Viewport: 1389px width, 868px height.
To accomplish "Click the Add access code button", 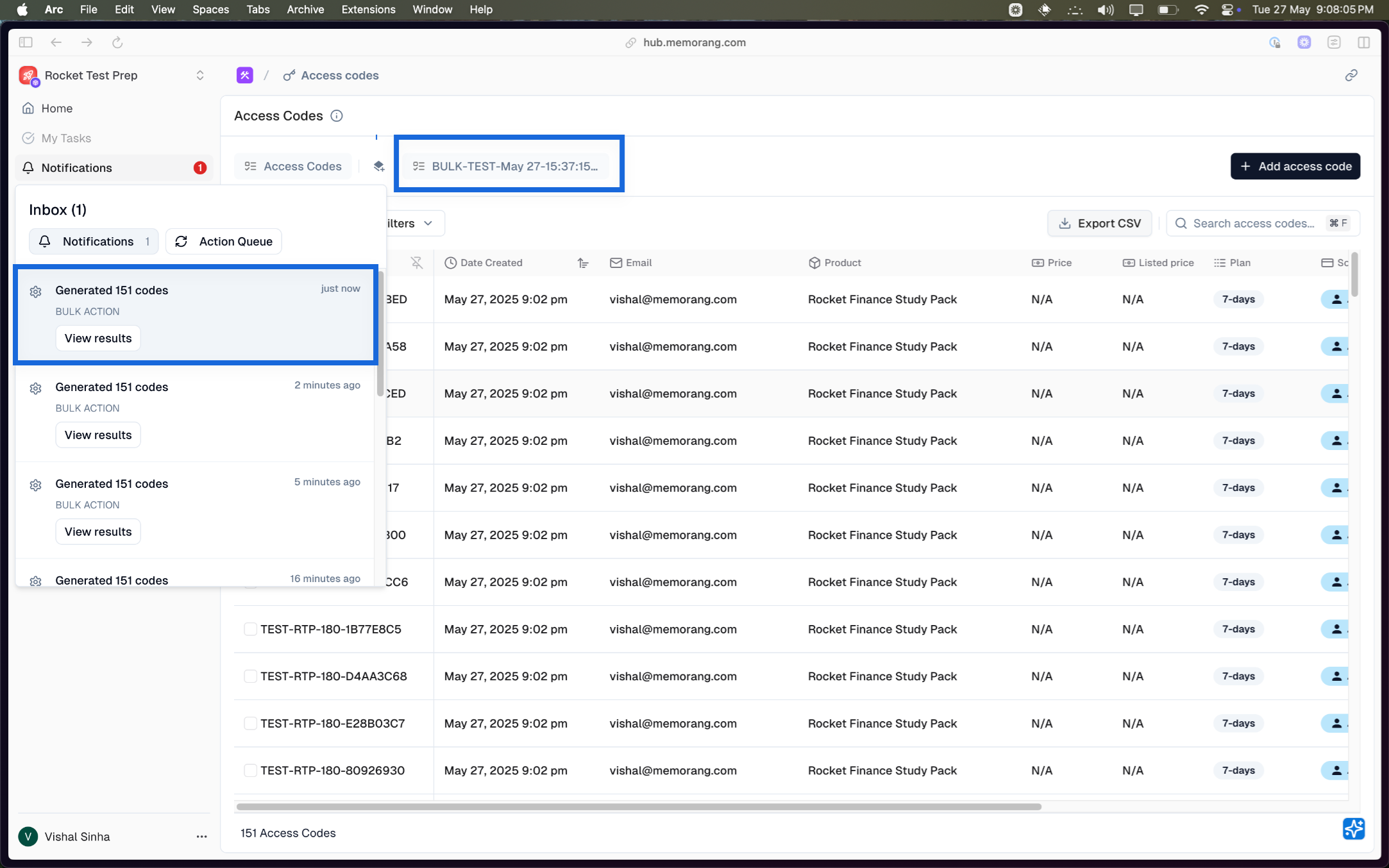I will (x=1295, y=166).
